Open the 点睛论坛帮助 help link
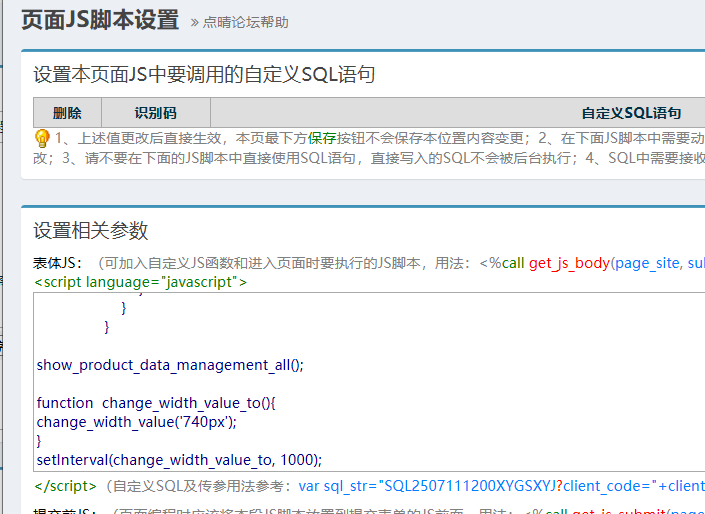Screen dimensions: 705x514 point(245,22)
